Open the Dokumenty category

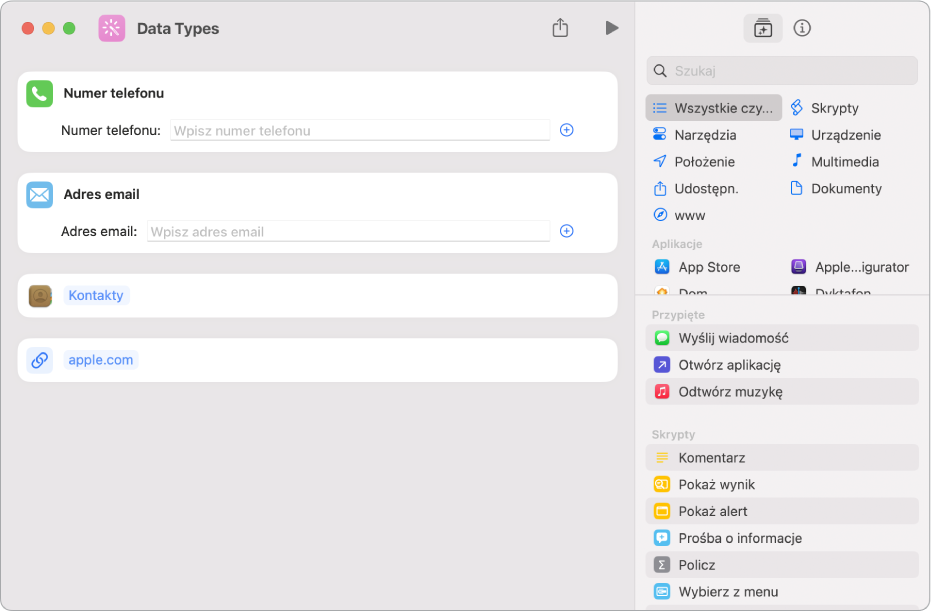click(x=846, y=188)
